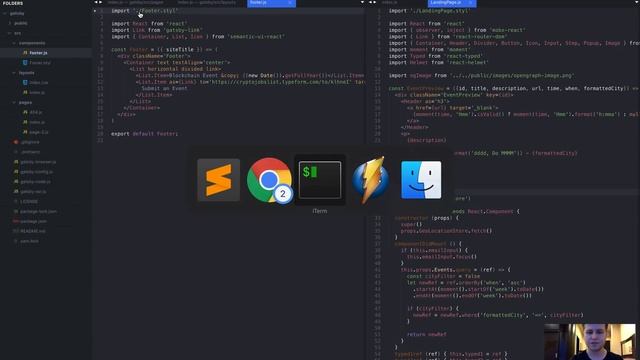Collapse the src folder
Screen dimensions: 640x360
pyautogui.click(x=10, y=33)
